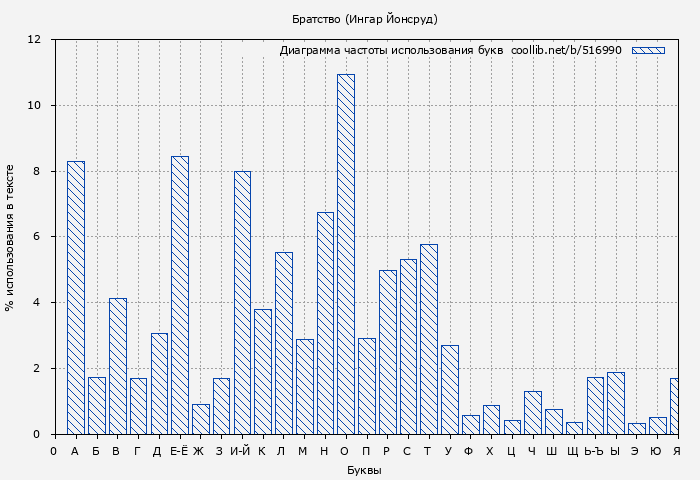Click the x-axis label Ж
700x480 pixels.
199,451
